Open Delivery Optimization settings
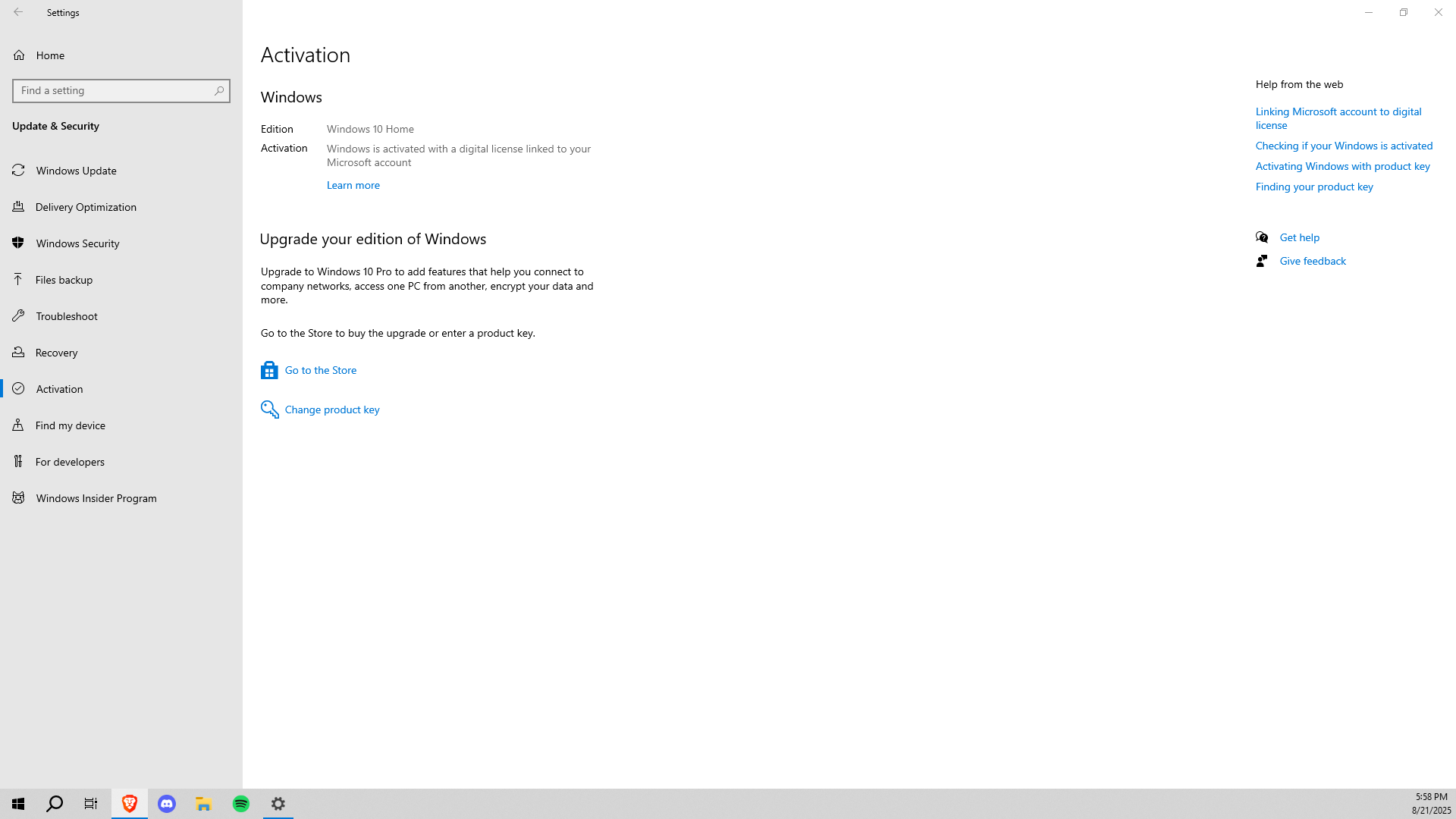This screenshot has width=1456, height=819. pos(121,207)
